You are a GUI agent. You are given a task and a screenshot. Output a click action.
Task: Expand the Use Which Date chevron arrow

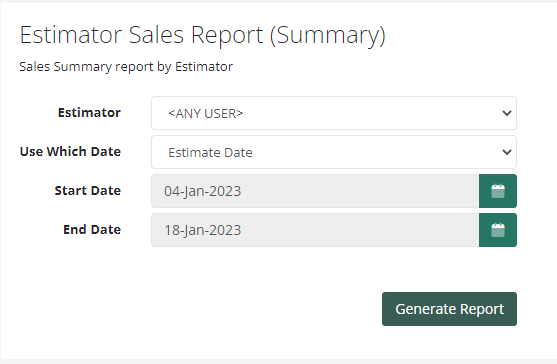point(507,152)
